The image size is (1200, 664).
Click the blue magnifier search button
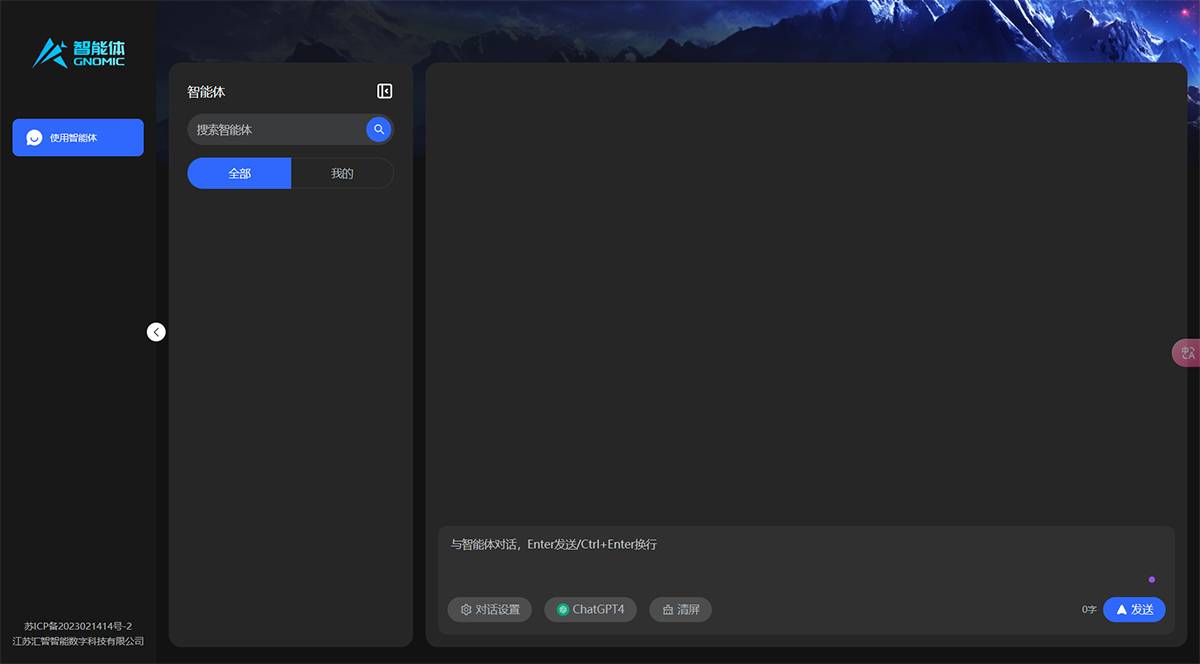click(379, 129)
